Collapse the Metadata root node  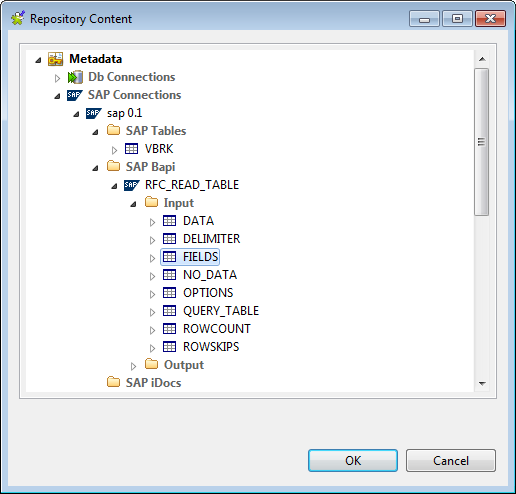coord(38,60)
